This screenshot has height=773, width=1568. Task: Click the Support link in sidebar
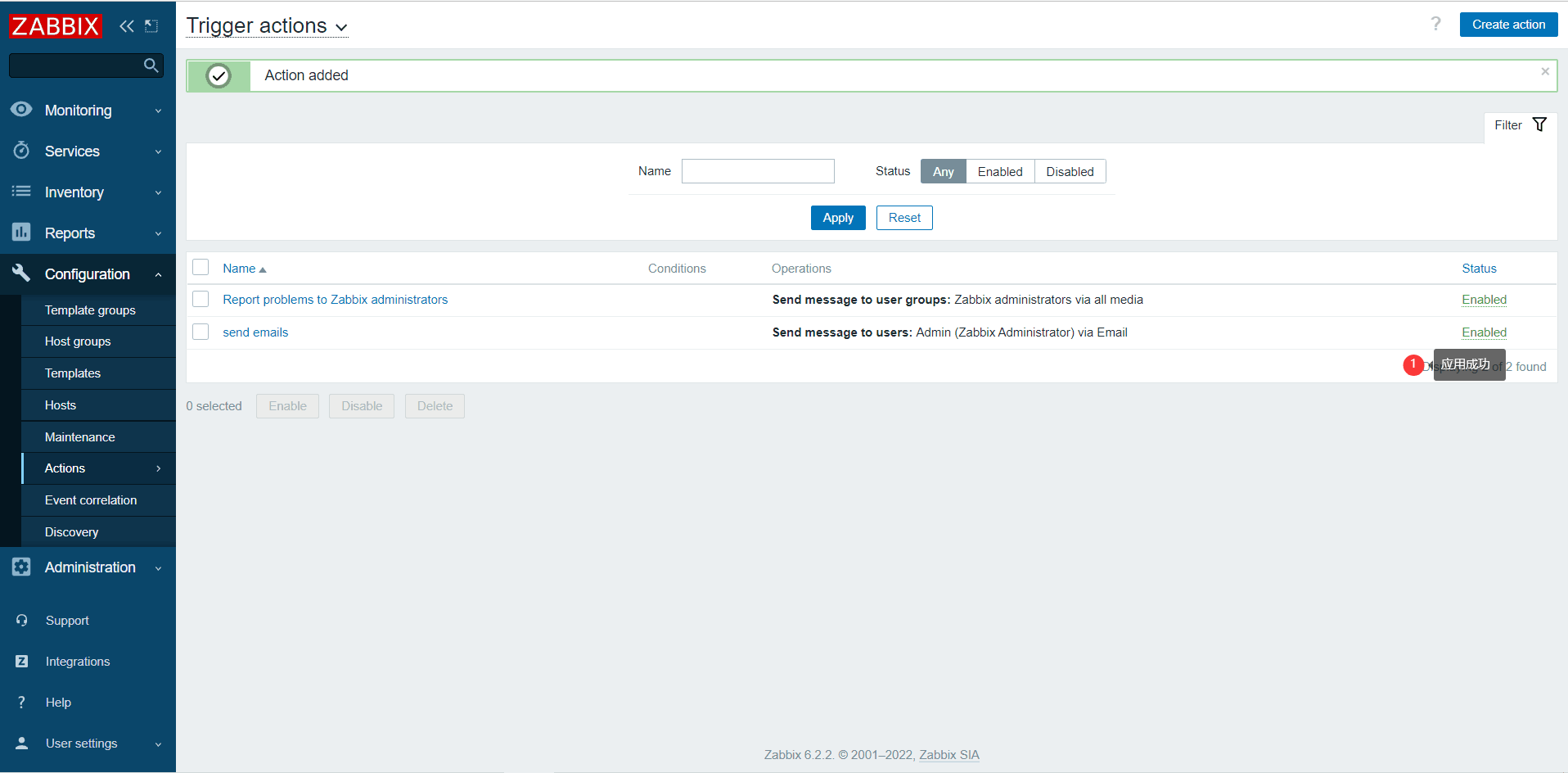pyautogui.click(x=67, y=621)
